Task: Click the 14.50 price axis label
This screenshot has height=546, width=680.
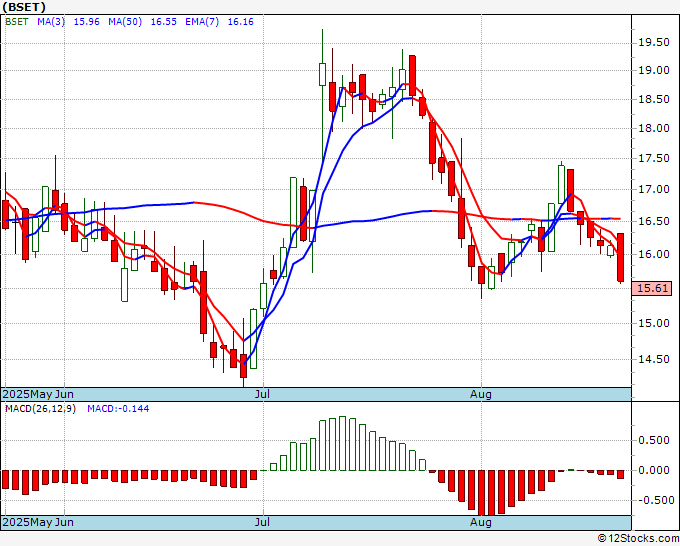Action: click(654, 360)
